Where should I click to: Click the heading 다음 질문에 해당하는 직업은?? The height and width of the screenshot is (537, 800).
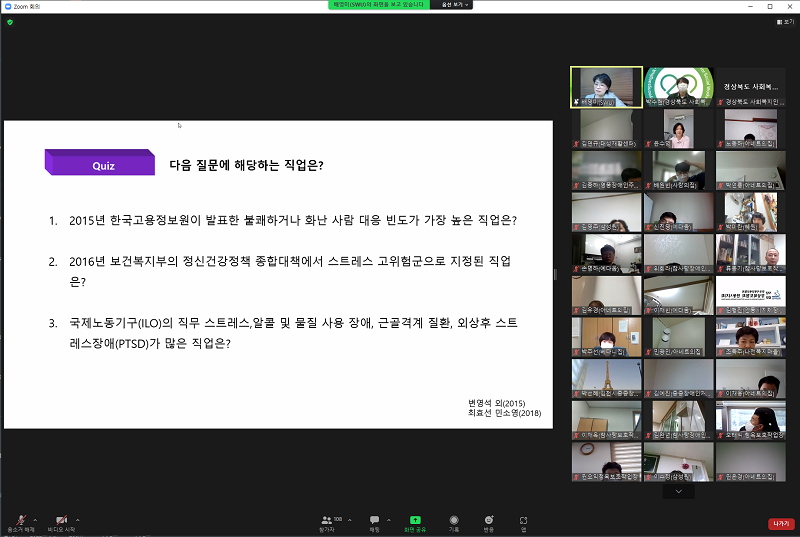click(246, 165)
